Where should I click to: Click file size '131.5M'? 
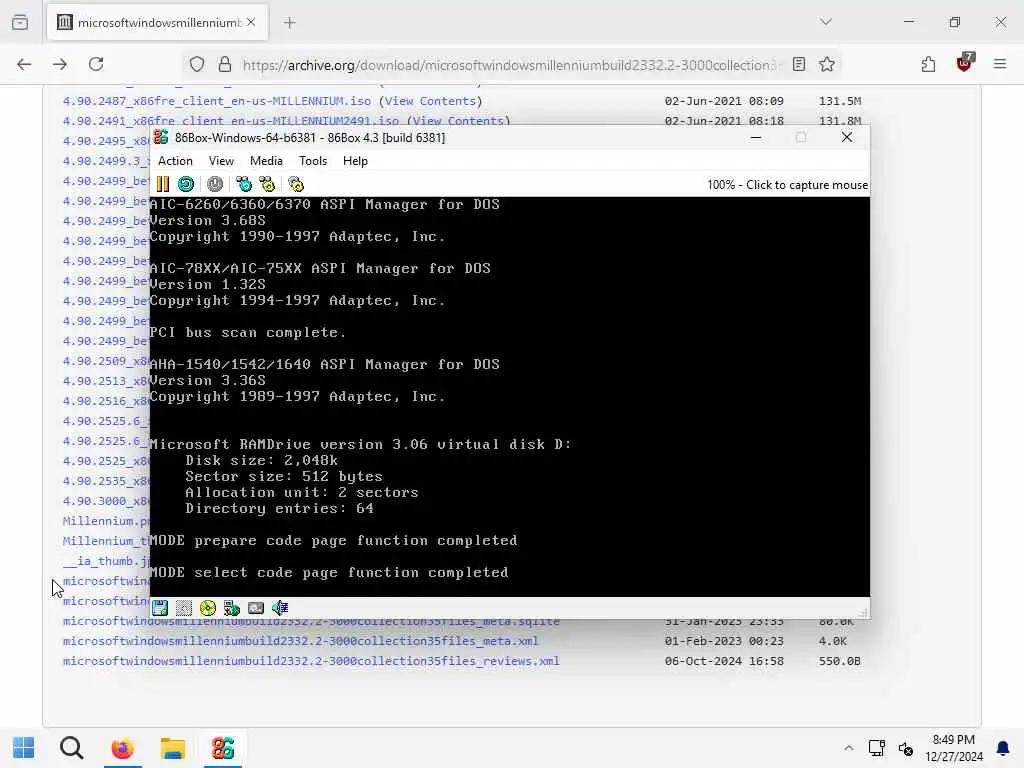[840, 101]
